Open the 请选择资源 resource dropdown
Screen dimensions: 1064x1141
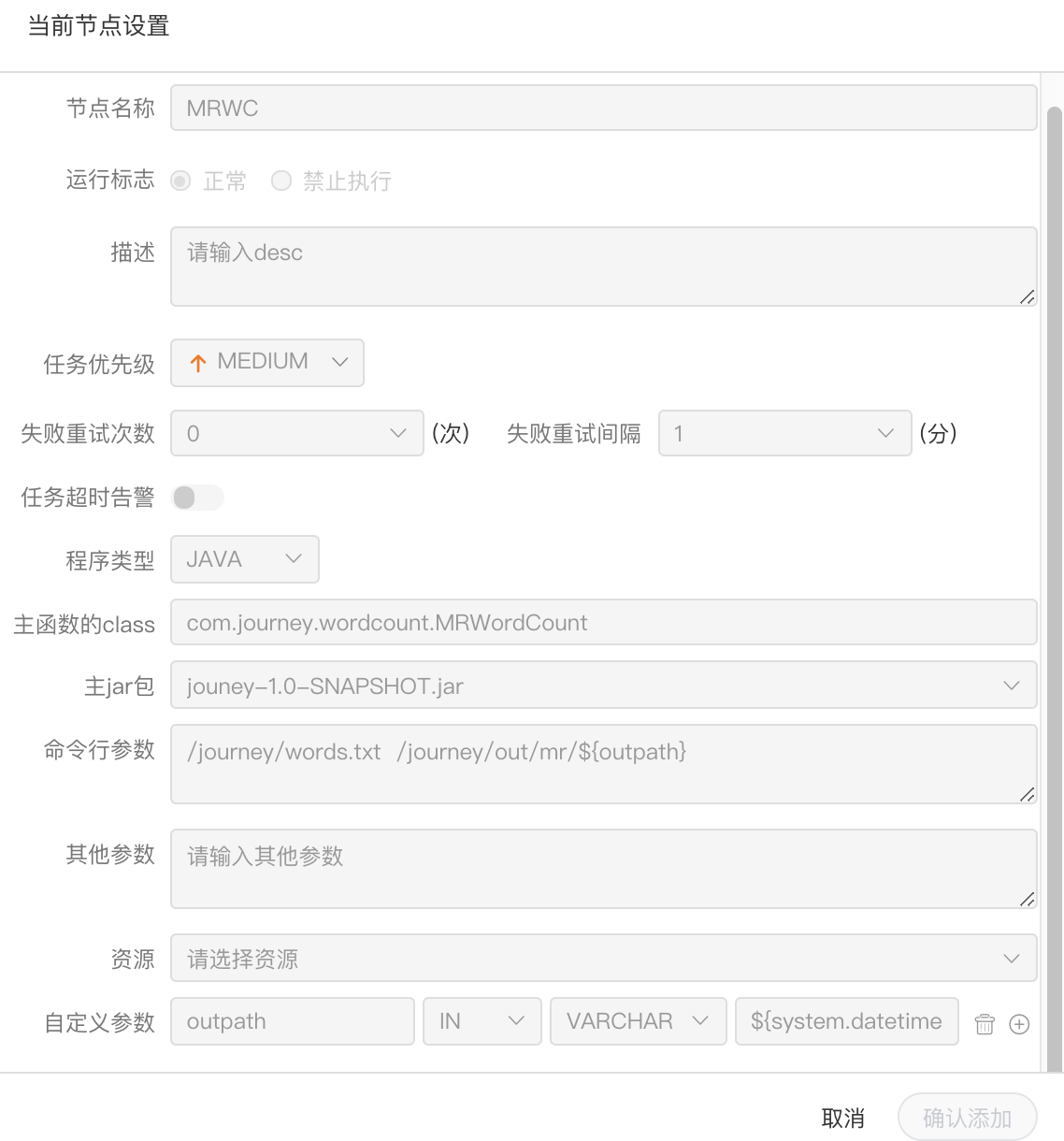(x=604, y=958)
